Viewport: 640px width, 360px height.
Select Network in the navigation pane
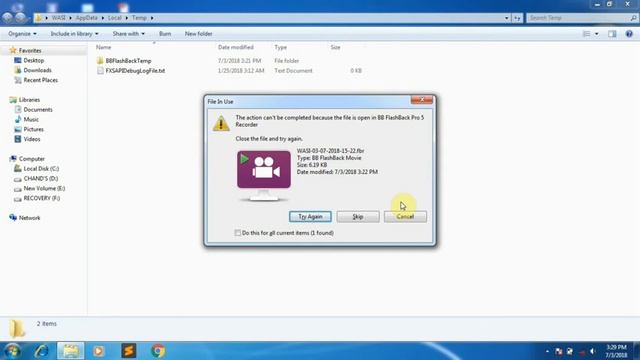pos(29,218)
